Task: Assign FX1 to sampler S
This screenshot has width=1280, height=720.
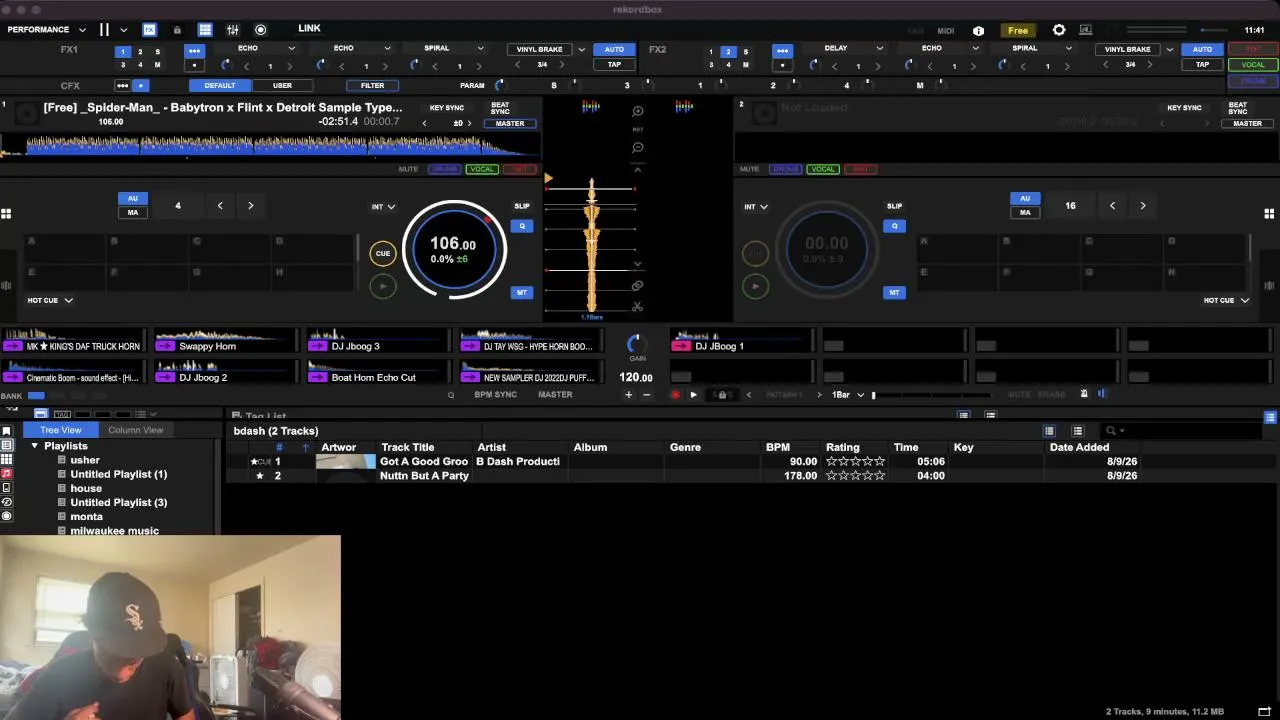Action: point(157,52)
